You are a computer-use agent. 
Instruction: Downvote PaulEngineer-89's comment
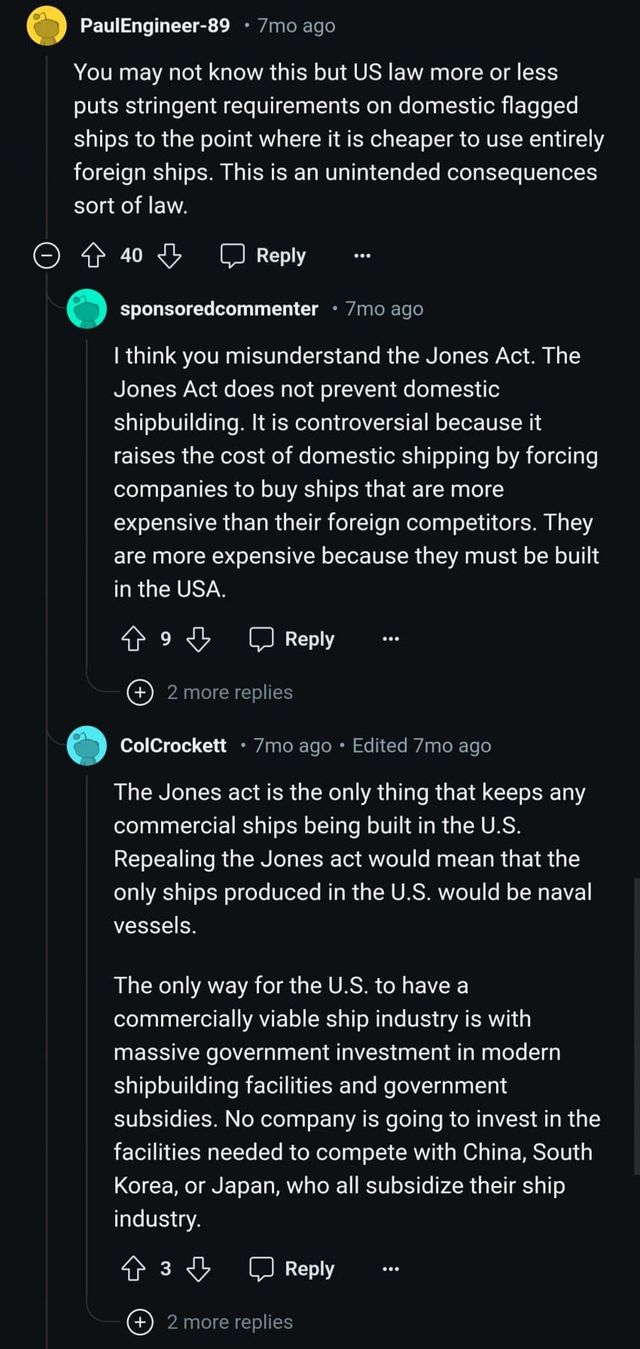[170, 256]
